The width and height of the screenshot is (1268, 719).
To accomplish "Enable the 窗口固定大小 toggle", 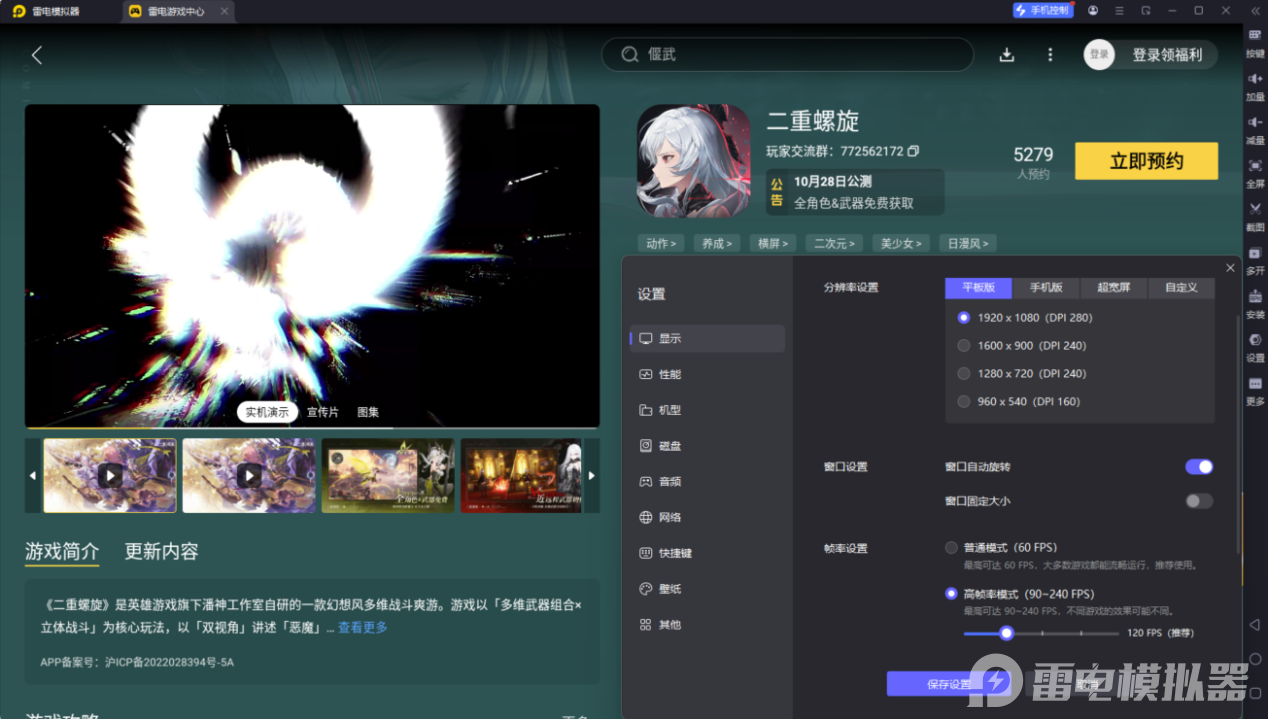I will click(x=1197, y=500).
